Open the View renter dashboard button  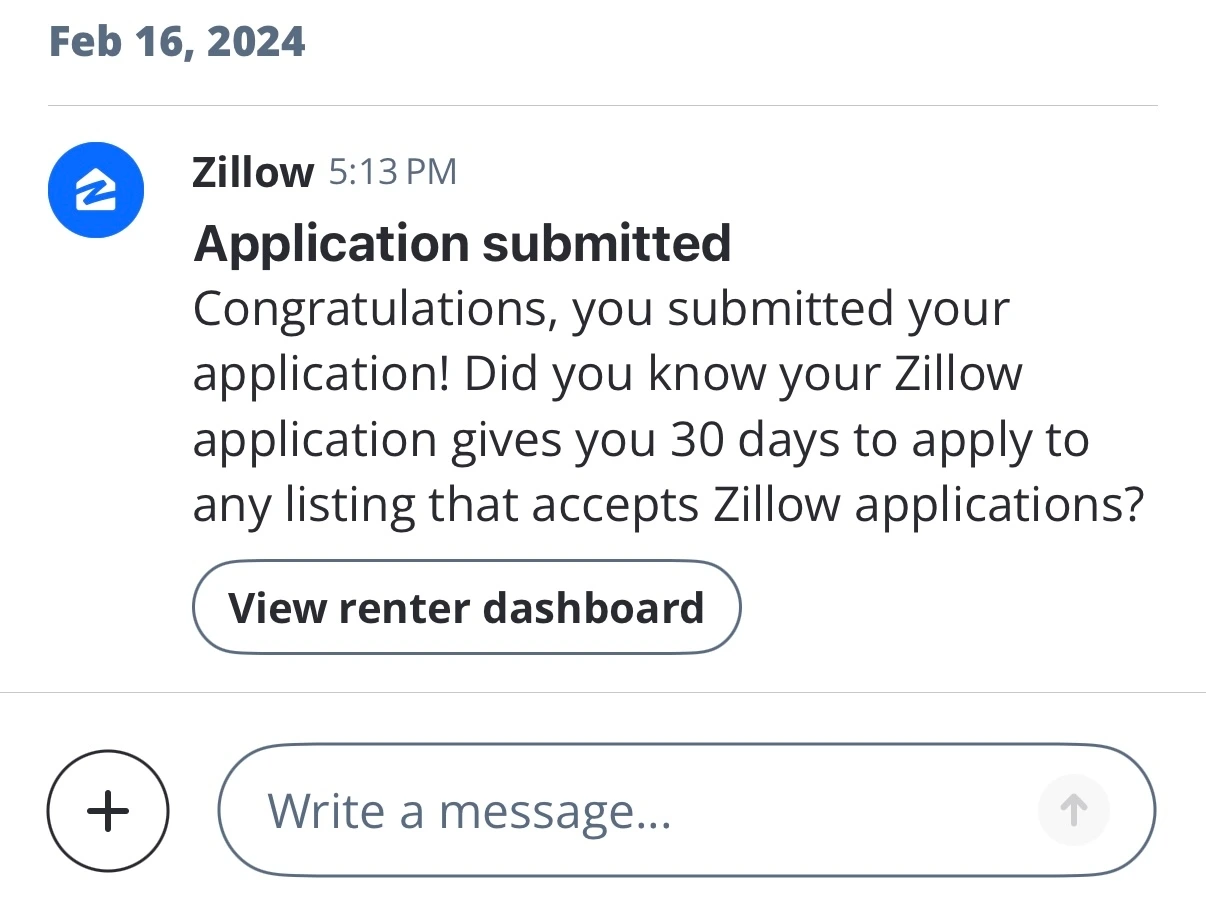click(x=466, y=608)
